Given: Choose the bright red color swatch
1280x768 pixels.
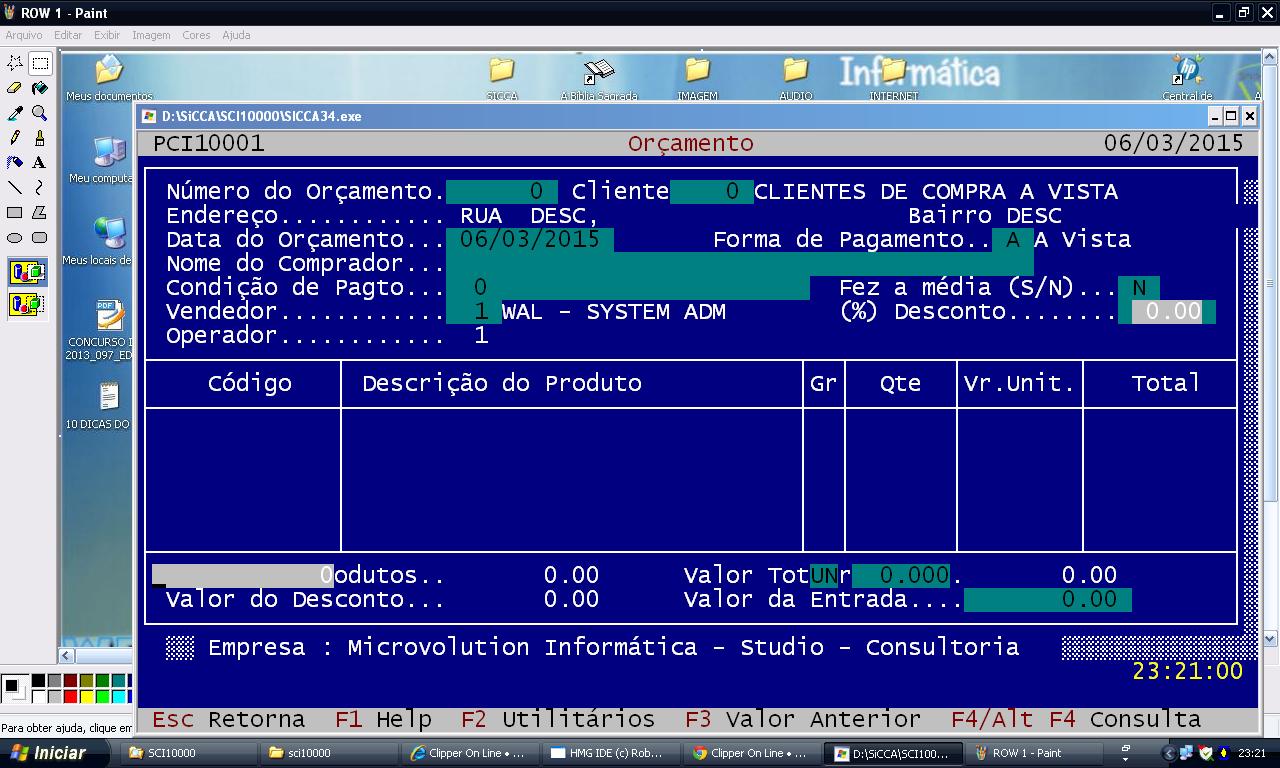Looking at the screenshot, I should (x=70, y=697).
